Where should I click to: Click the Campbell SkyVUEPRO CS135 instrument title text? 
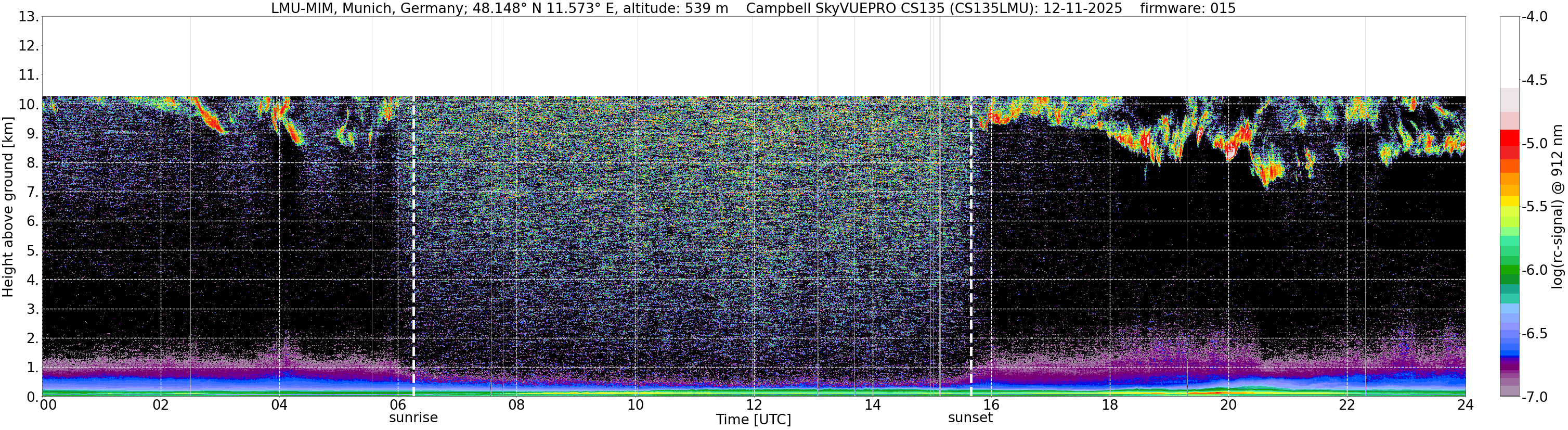pyautogui.click(x=934, y=8)
